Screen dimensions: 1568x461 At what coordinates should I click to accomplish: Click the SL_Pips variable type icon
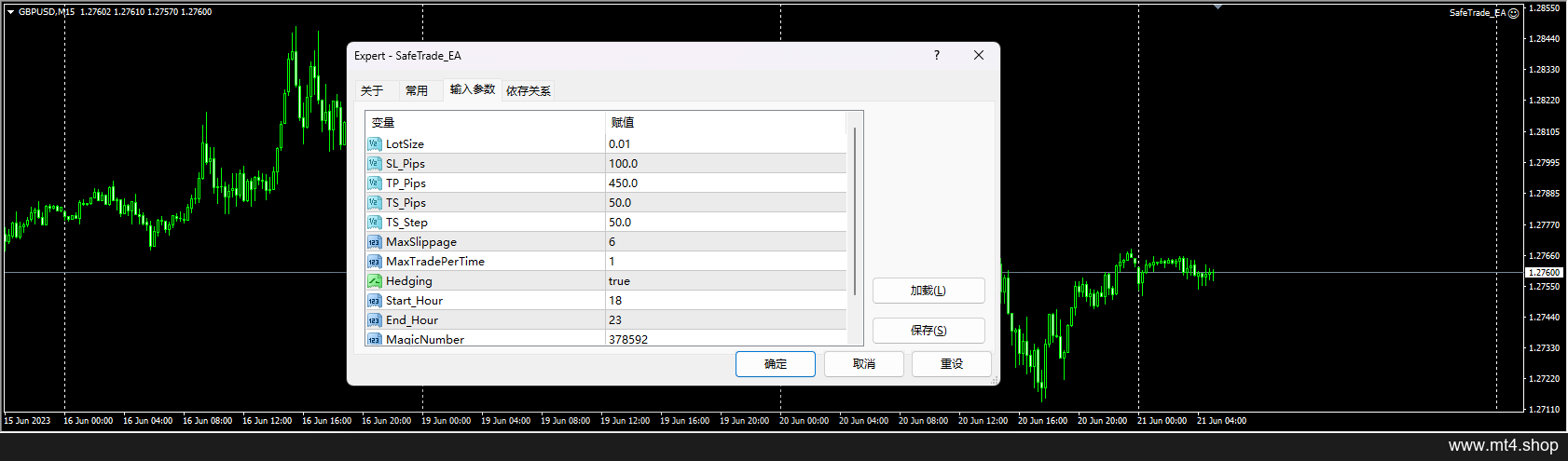click(374, 163)
